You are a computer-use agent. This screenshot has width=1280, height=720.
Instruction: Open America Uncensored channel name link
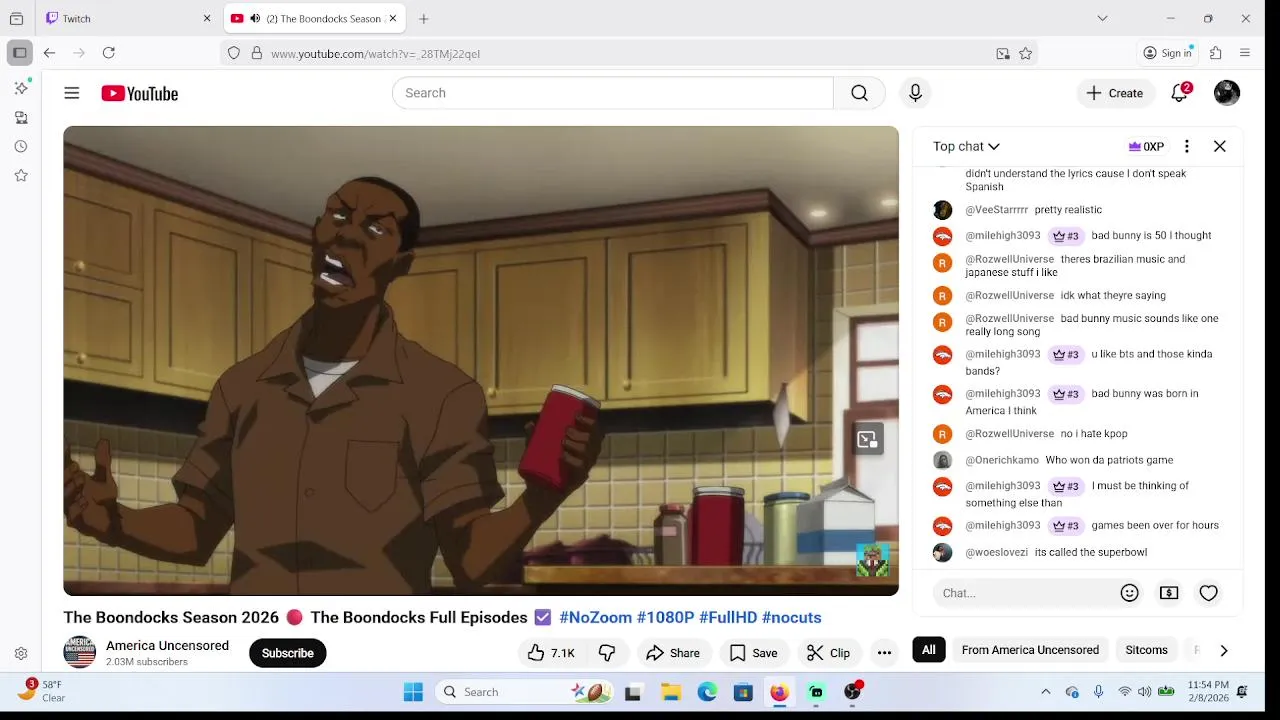point(167,646)
